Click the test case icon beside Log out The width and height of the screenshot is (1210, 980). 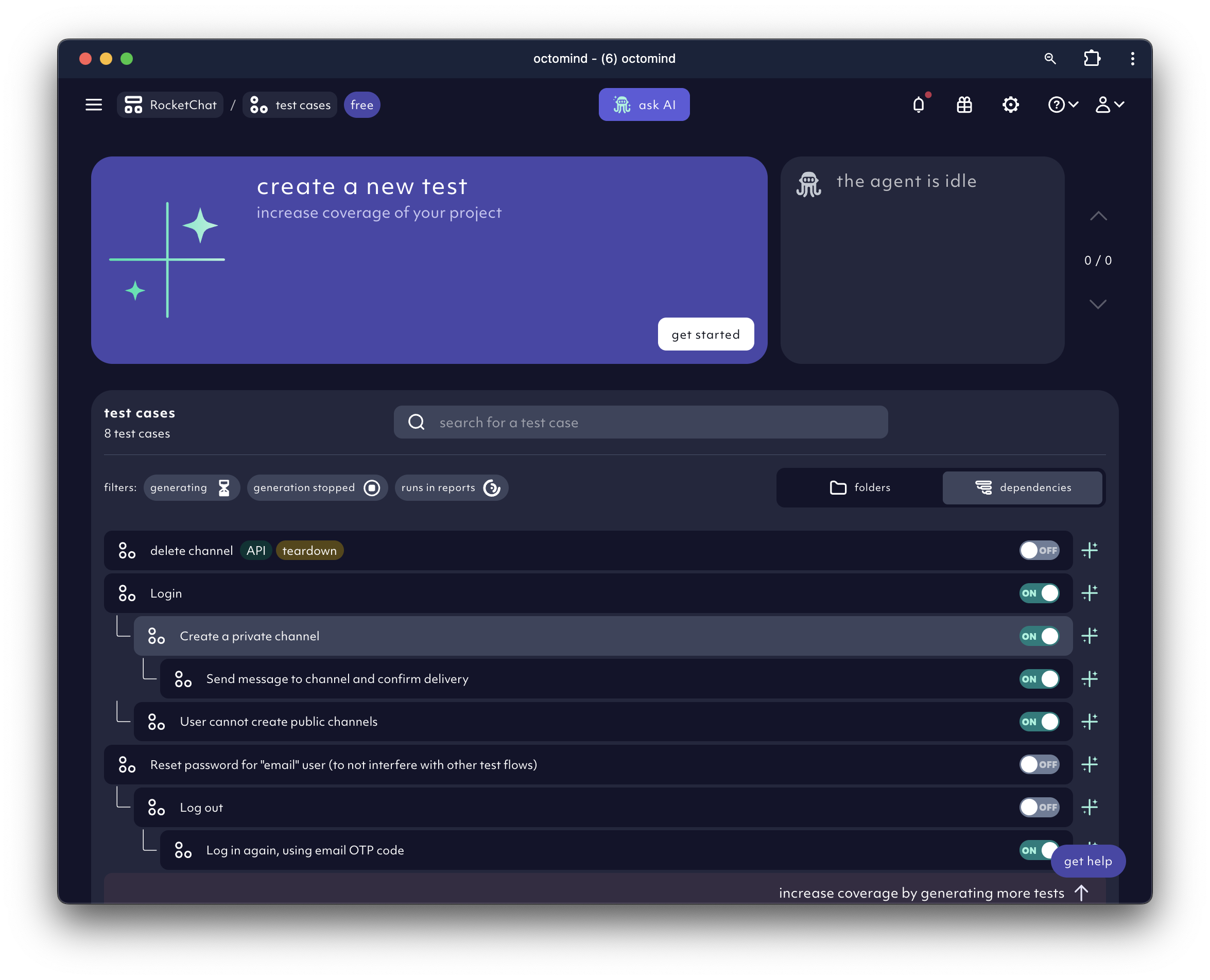tap(157, 808)
